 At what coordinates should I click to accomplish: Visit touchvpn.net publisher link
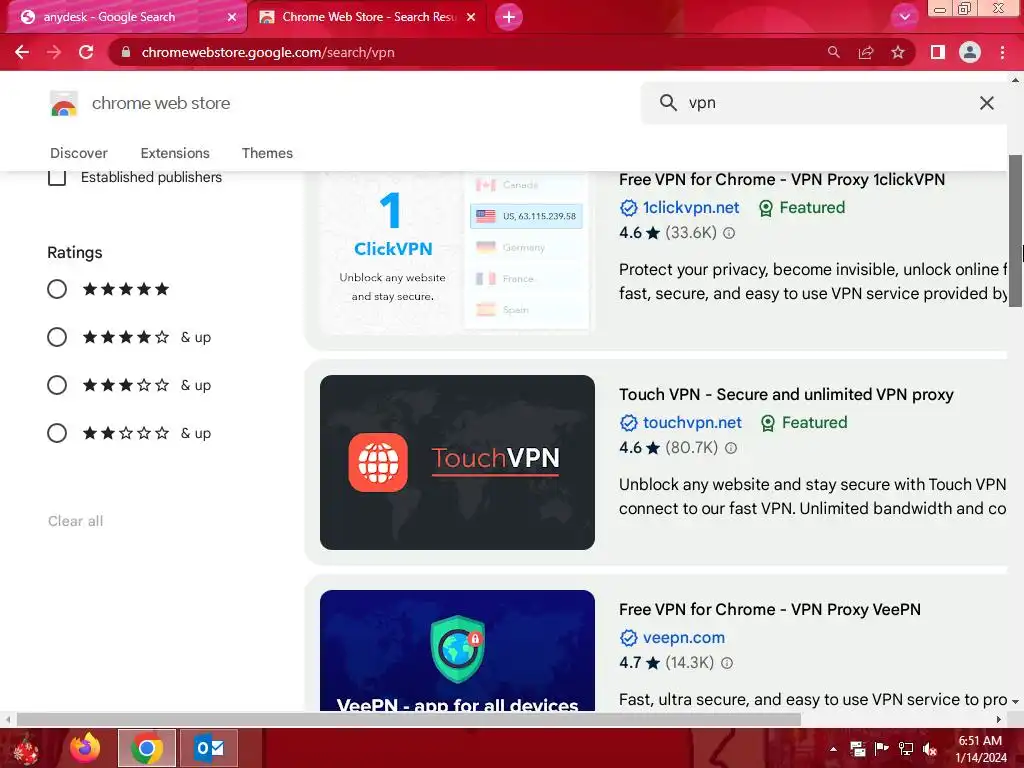point(692,423)
